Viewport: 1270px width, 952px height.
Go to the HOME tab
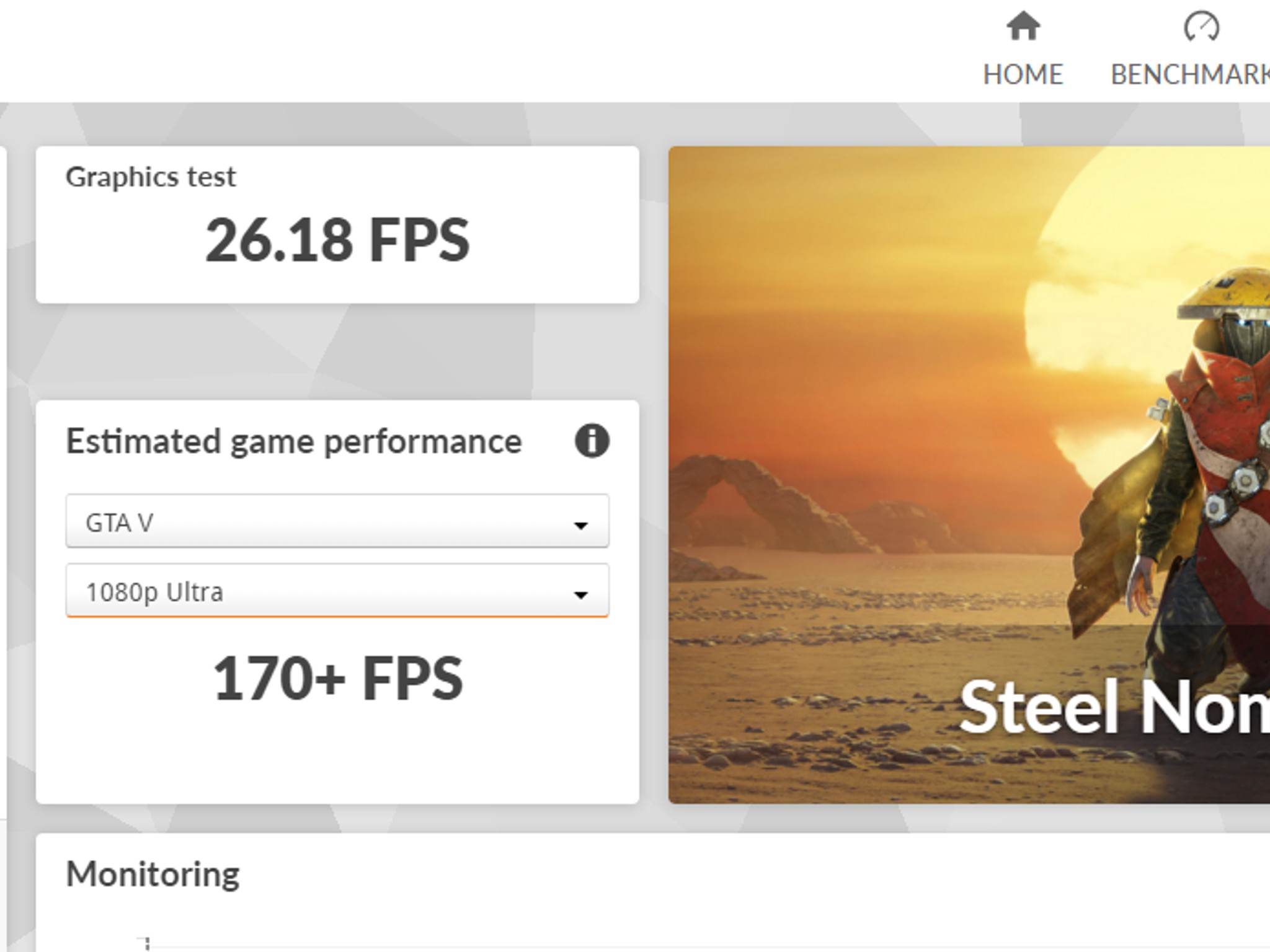(1023, 75)
